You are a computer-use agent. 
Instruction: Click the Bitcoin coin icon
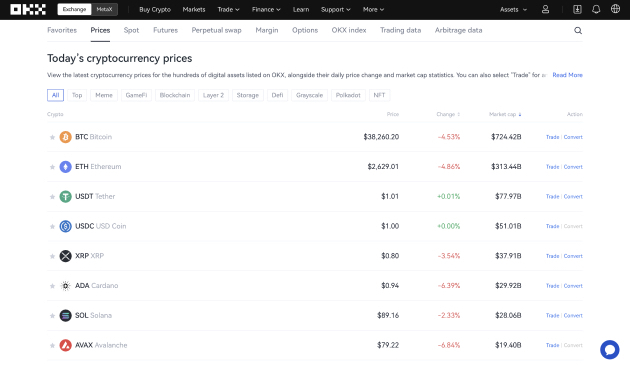(65, 137)
